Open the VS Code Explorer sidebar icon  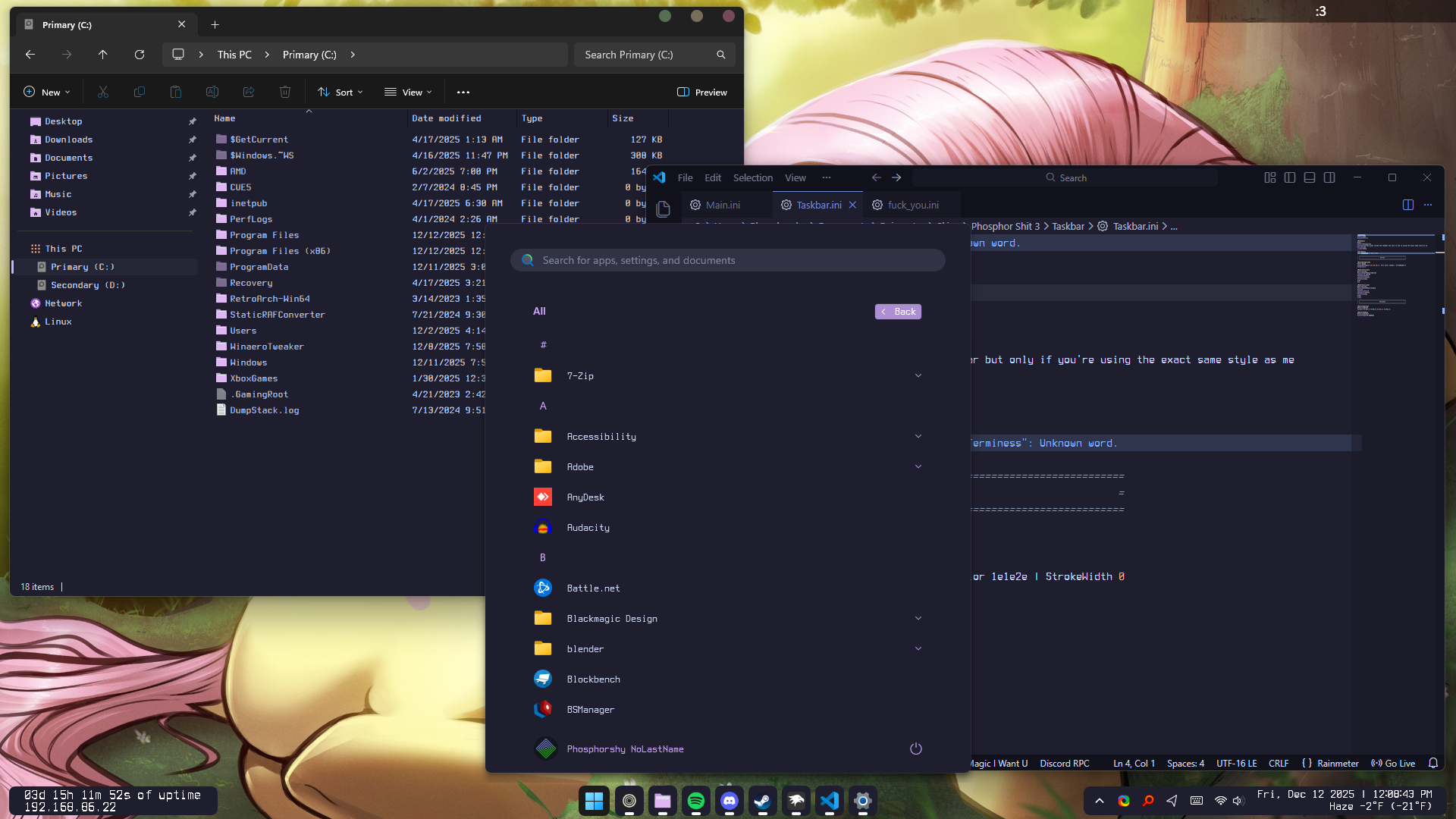tap(663, 209)
